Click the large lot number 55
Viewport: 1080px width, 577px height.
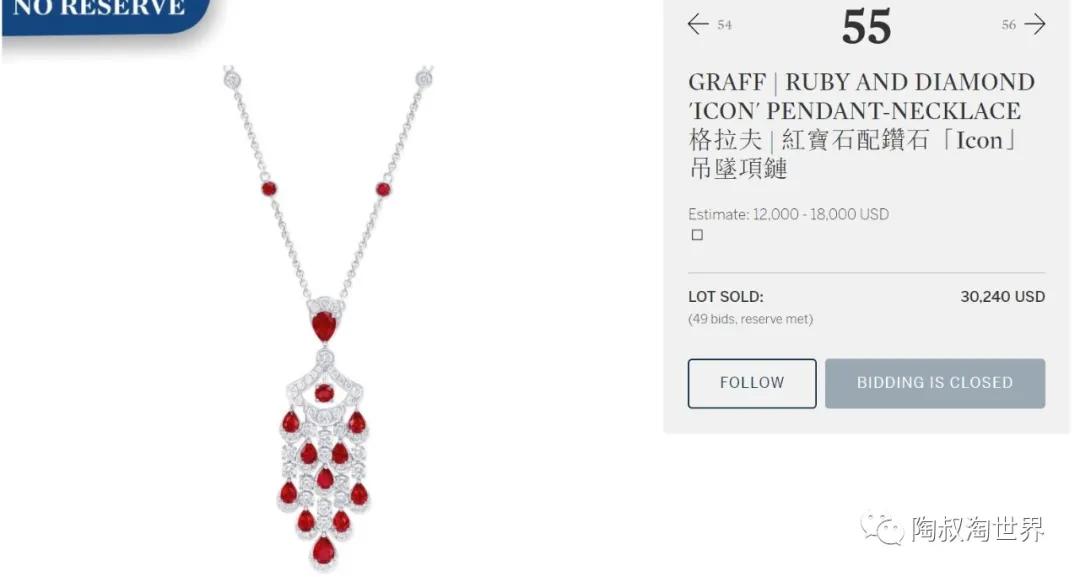[866, 27]
